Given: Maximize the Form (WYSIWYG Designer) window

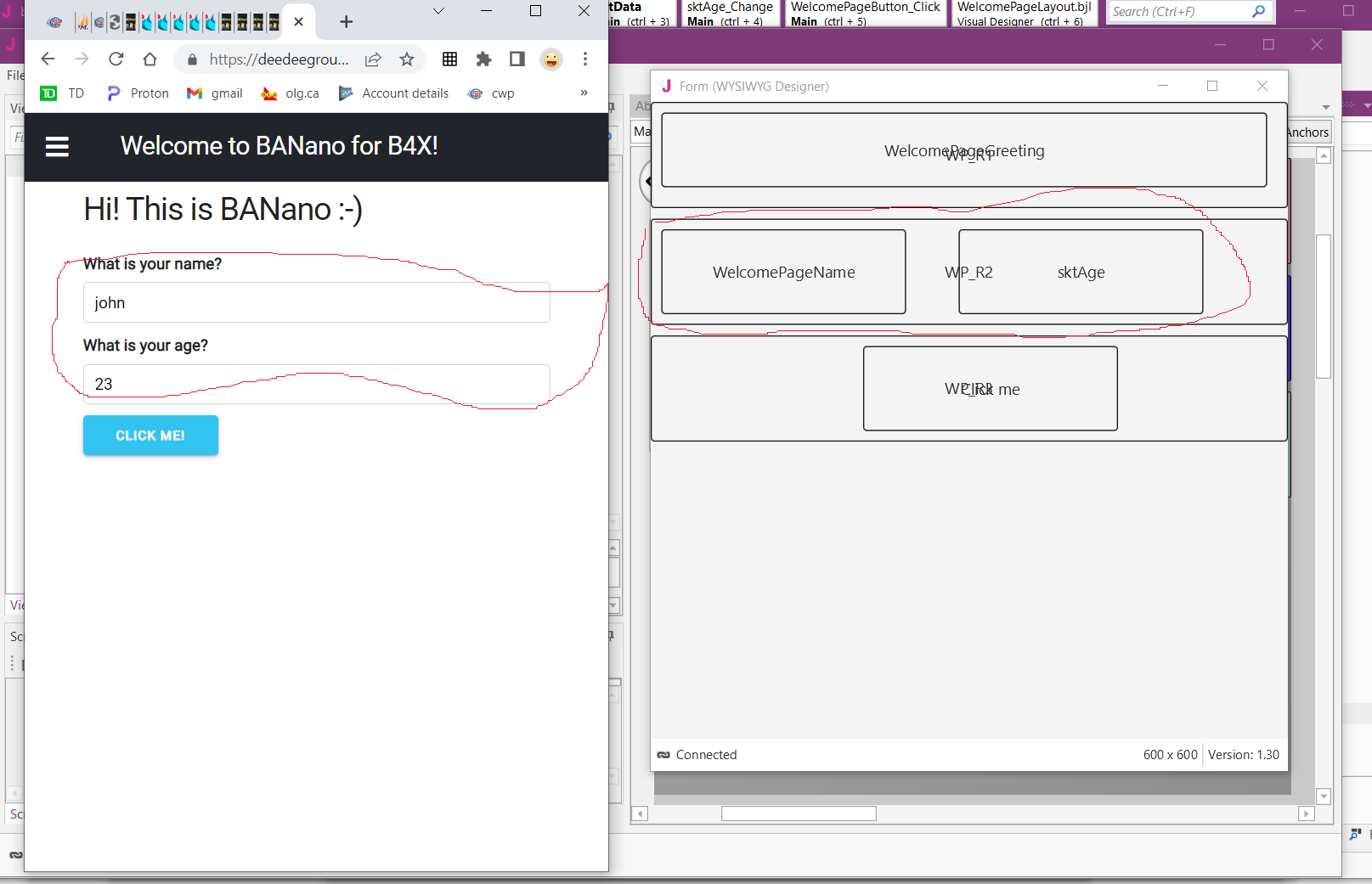Looking at the screenshot, I should 1212,86.
